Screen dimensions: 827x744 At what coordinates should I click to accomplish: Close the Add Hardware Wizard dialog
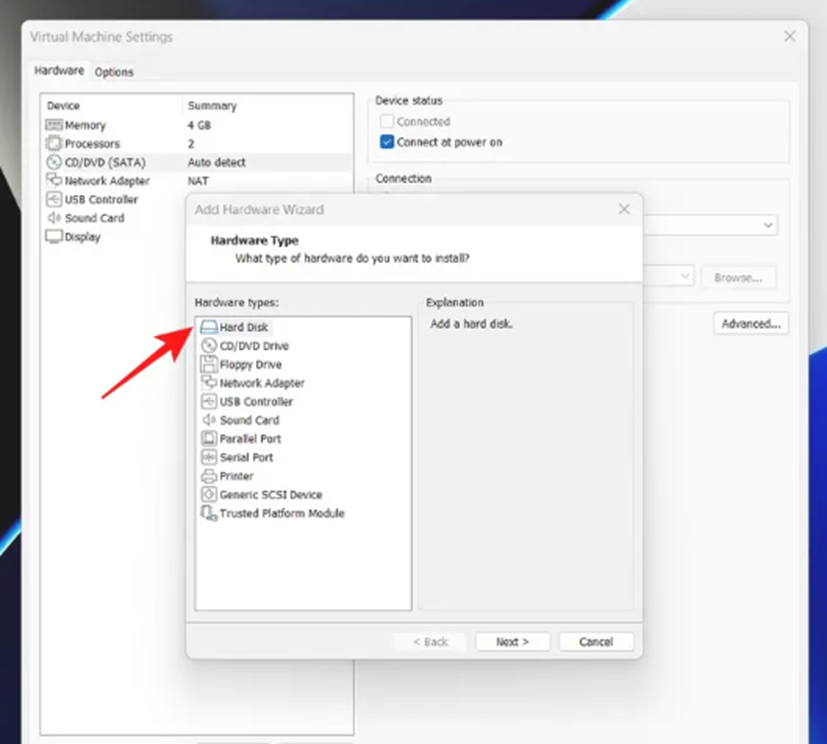coord(624,209)
